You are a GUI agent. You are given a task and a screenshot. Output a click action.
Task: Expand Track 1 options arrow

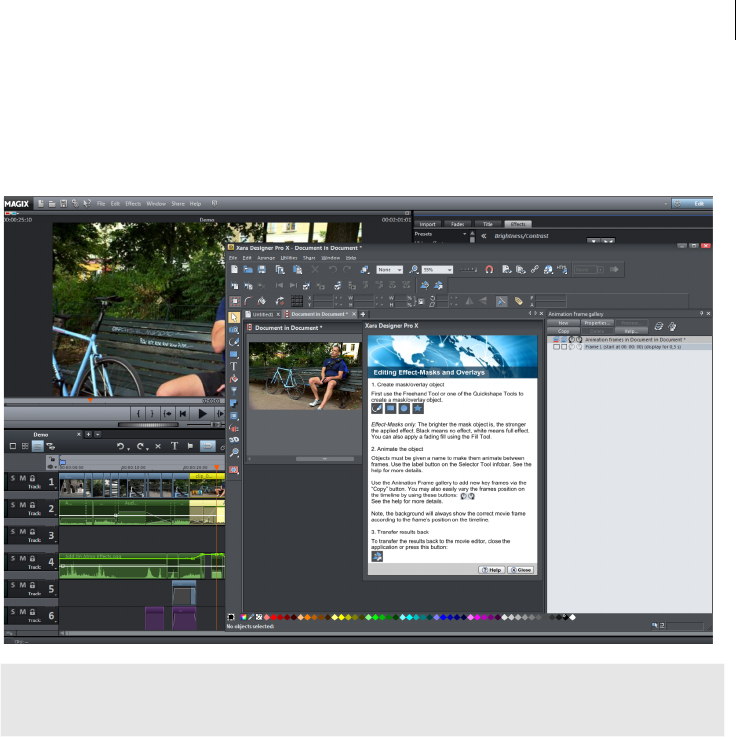pos(56,488)
